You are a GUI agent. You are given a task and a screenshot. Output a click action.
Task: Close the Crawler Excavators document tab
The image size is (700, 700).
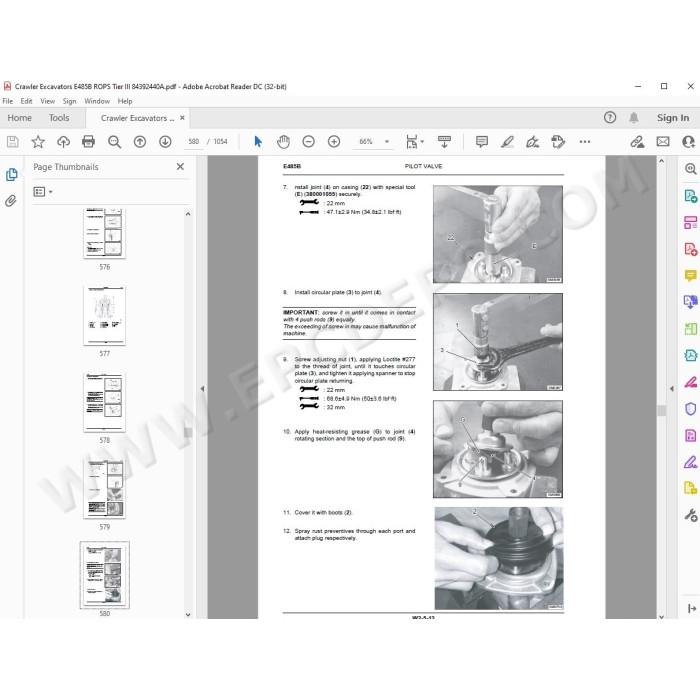[x=182, y=118]
